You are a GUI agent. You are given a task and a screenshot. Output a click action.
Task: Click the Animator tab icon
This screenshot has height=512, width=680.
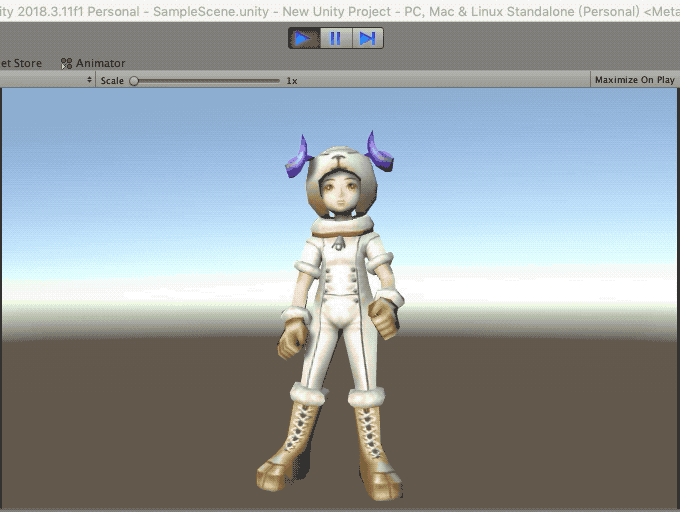pos(66,64)
